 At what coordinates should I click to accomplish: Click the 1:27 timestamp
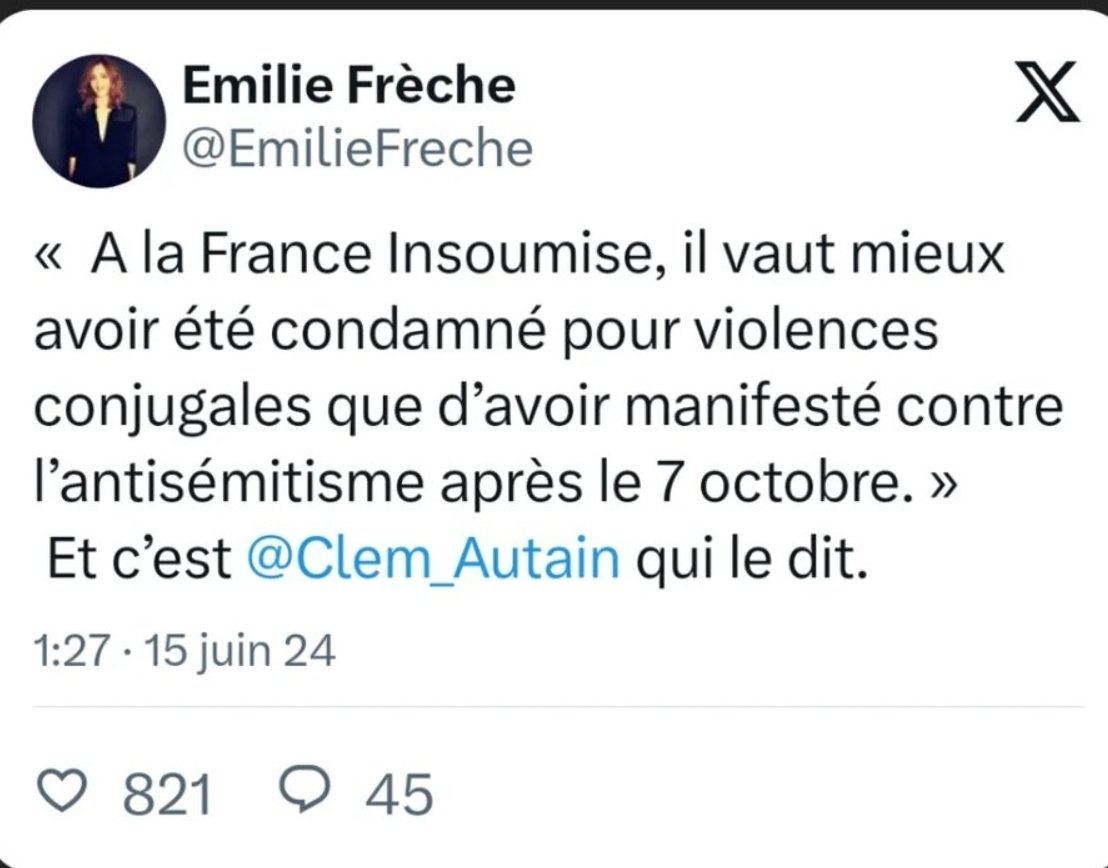point(72,650)
